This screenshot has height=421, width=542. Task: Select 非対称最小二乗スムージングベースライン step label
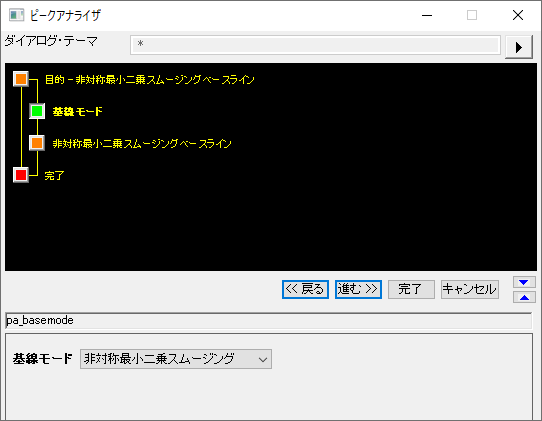click(x=142, y=143)
